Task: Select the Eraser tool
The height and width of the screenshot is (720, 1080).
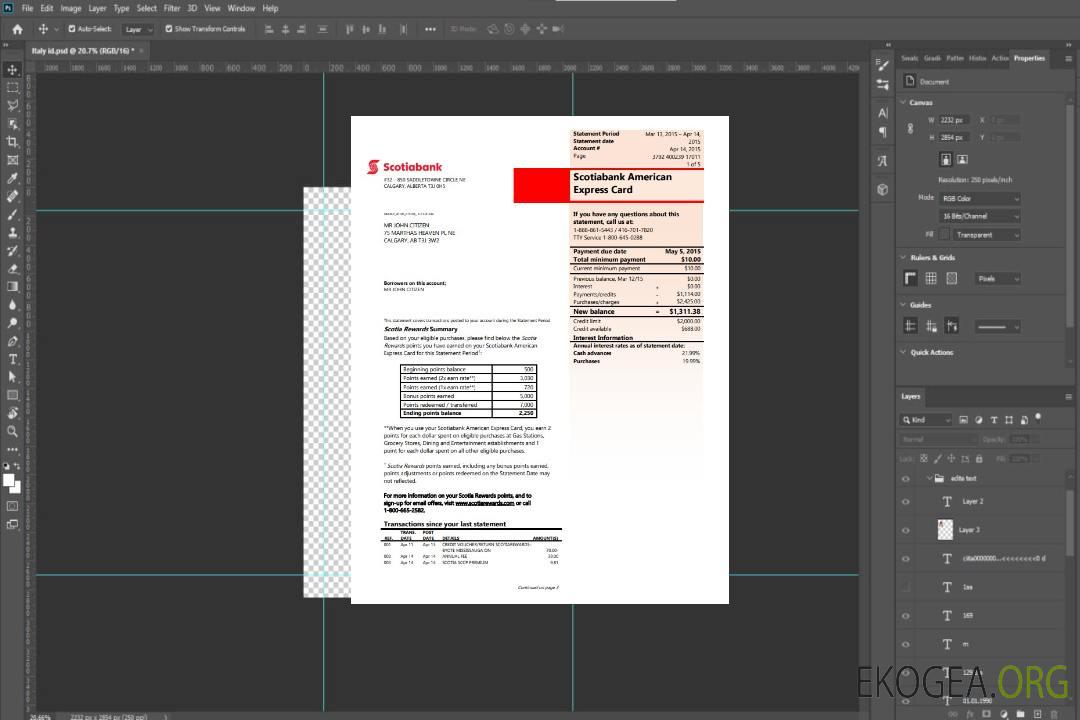Action: tap(12, 268)
